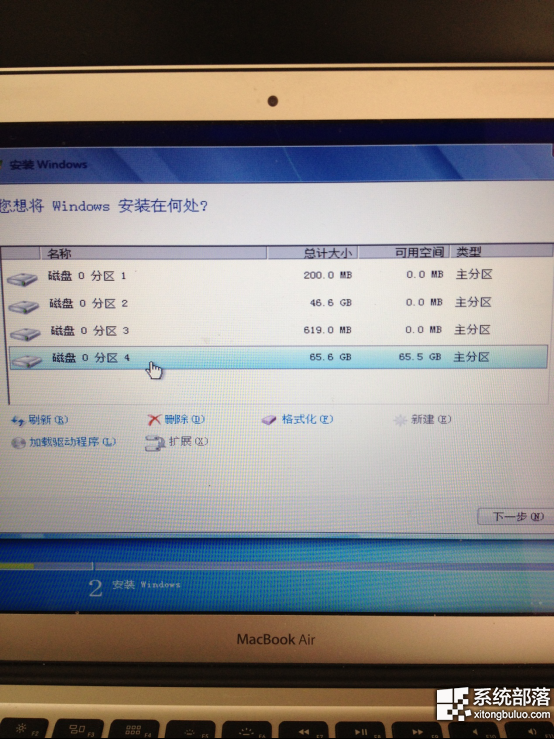
Task: Click the load driver disc icon
Action: pyautogui.click(x=18, y=443)
